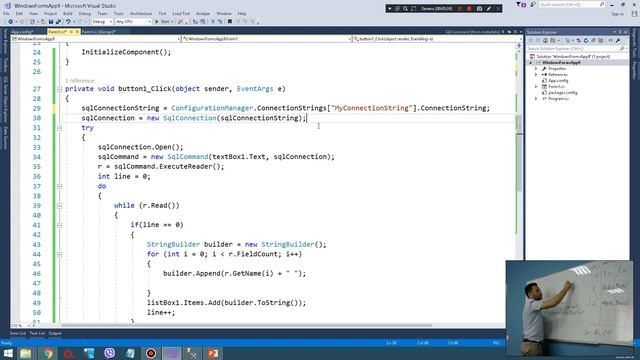Image resolution: width=640 pixels, height=360 pixels.
Task: Click camera screenshot icon in recording bar
Action: pyautogui.click(x=479, y=9)
